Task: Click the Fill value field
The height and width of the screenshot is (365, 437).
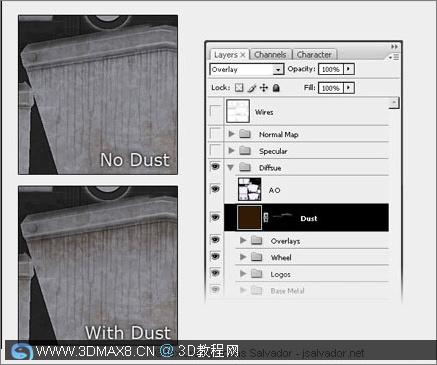Action: [330, 88]
